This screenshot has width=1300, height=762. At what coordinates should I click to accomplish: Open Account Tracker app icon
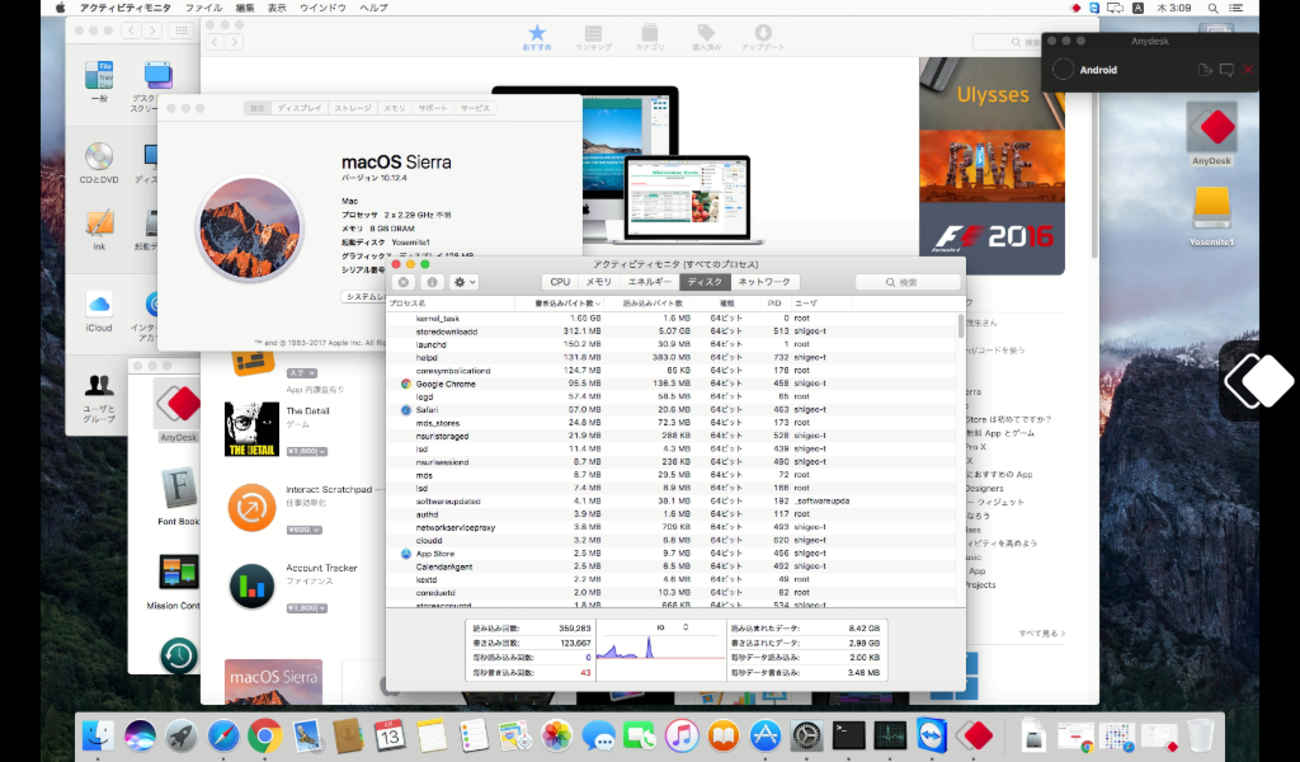252,586
